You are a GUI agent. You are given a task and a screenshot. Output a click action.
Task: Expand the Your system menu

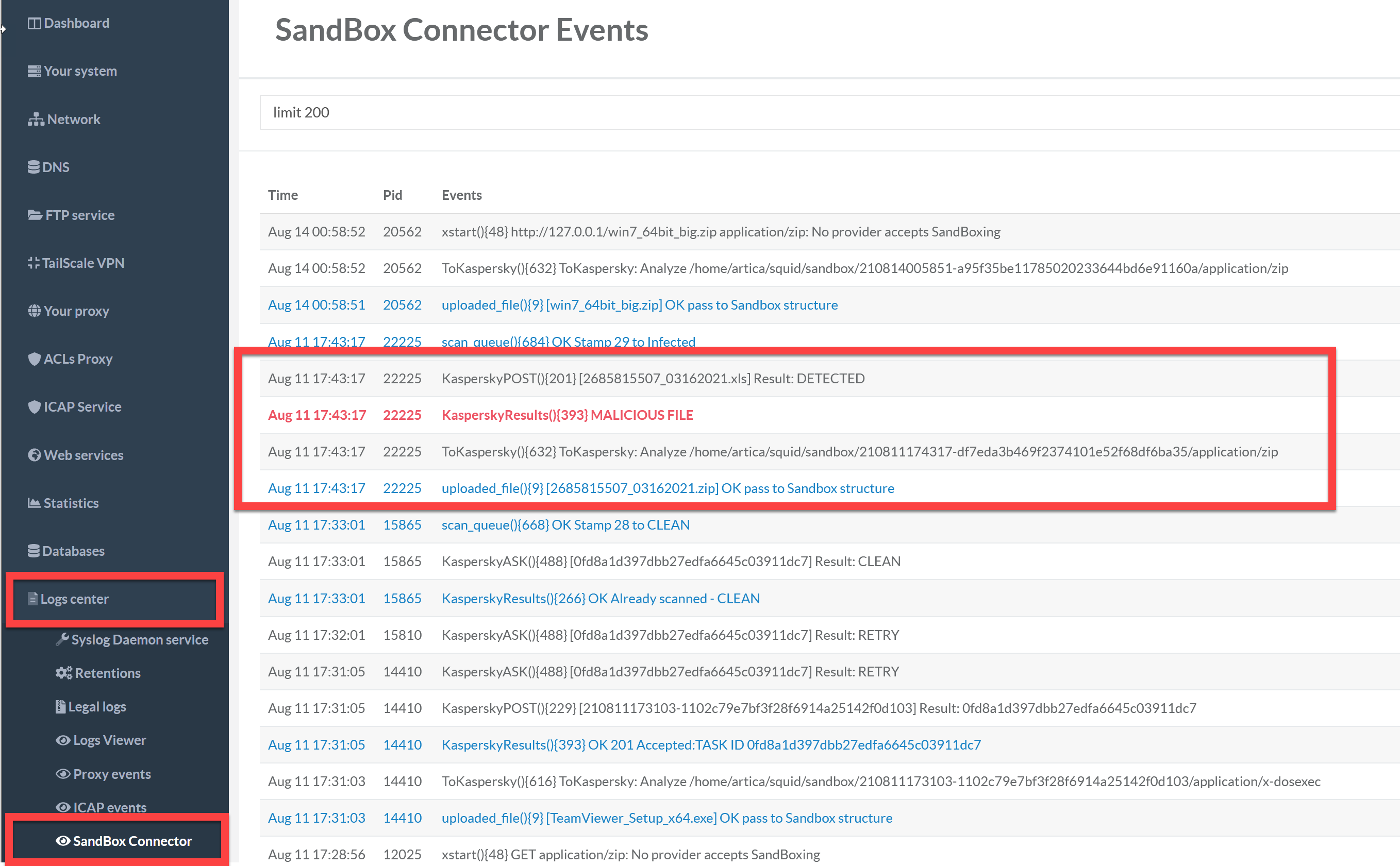coord(80,71)
